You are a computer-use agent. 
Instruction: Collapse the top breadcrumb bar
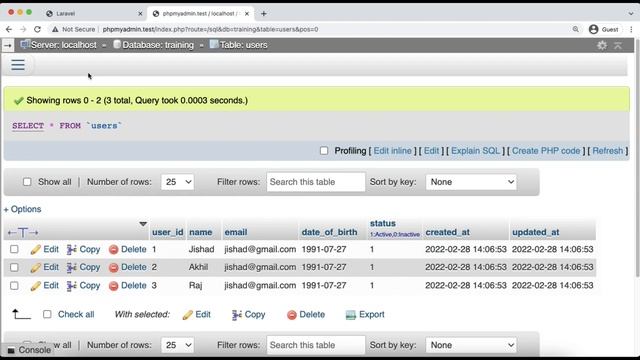tap(618, 45)
